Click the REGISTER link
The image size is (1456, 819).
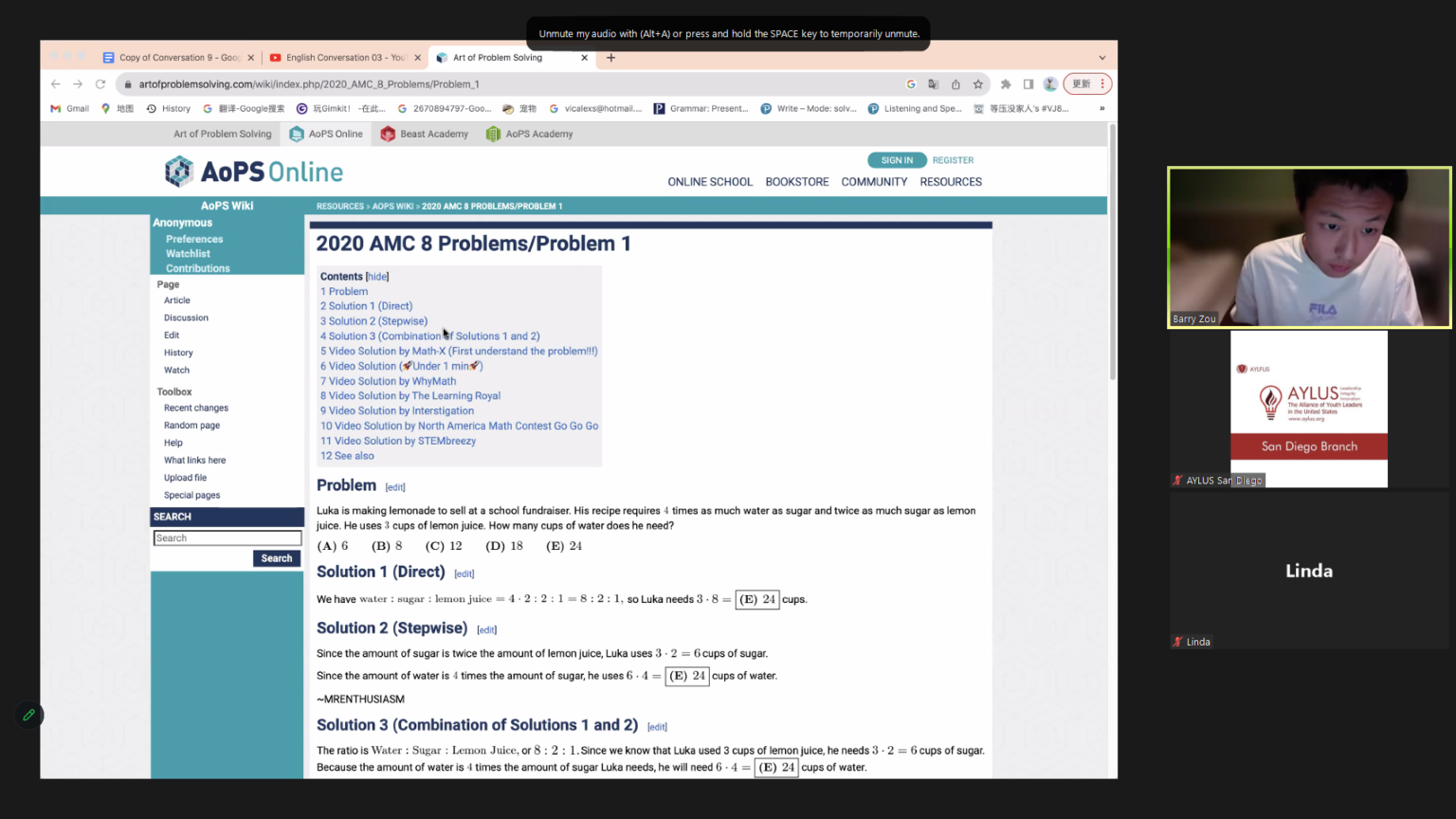click(x=953, y=160)
